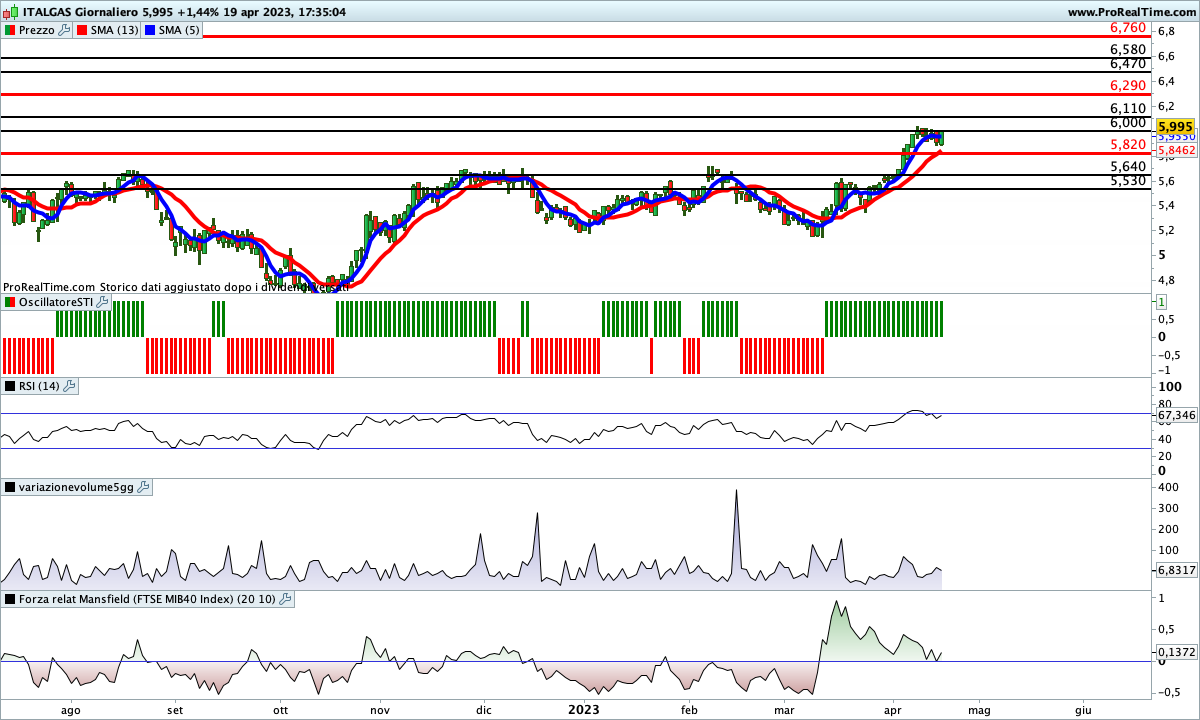This screenshot has height=720, width=1200.
Task: Select the OscillatoreSTI panel label
Action: (x=54, y=302)
